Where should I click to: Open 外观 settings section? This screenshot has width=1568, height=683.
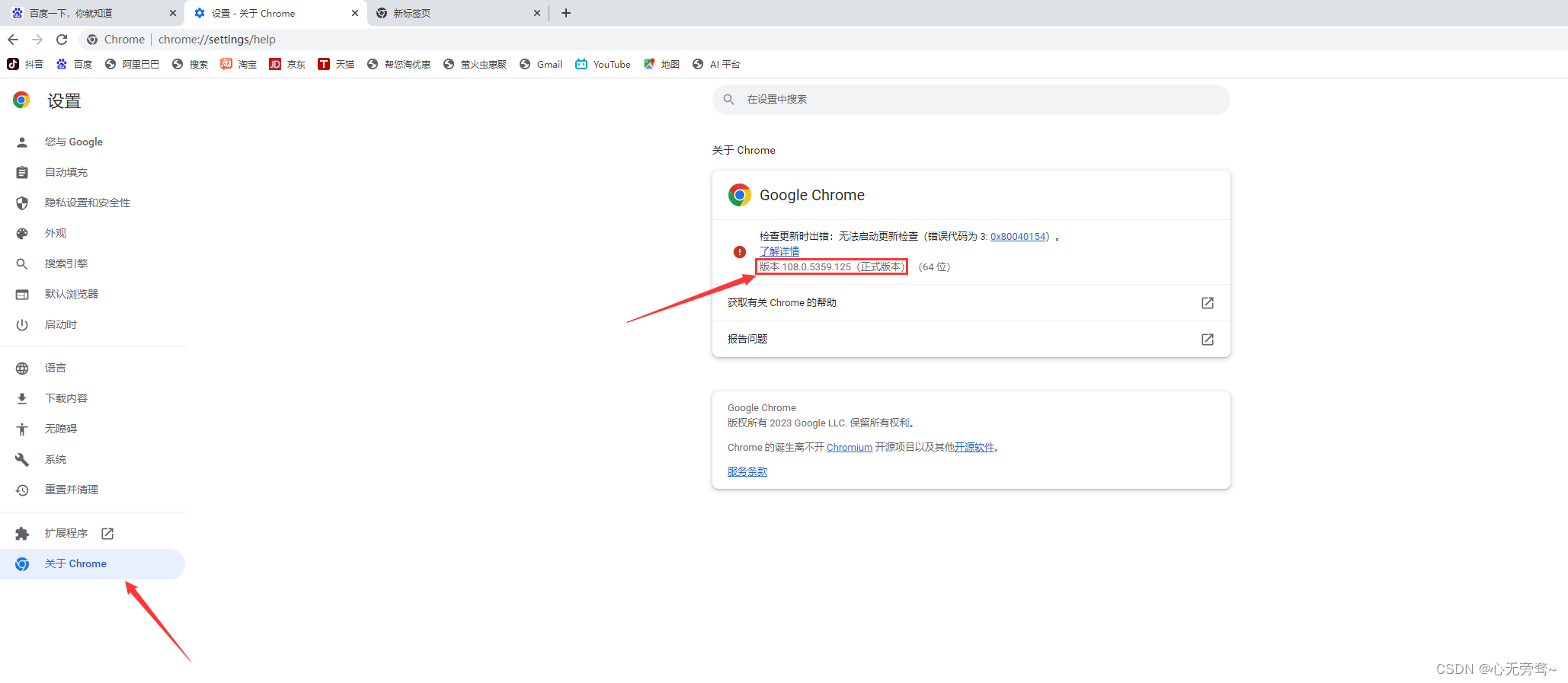tap(93, 233)
